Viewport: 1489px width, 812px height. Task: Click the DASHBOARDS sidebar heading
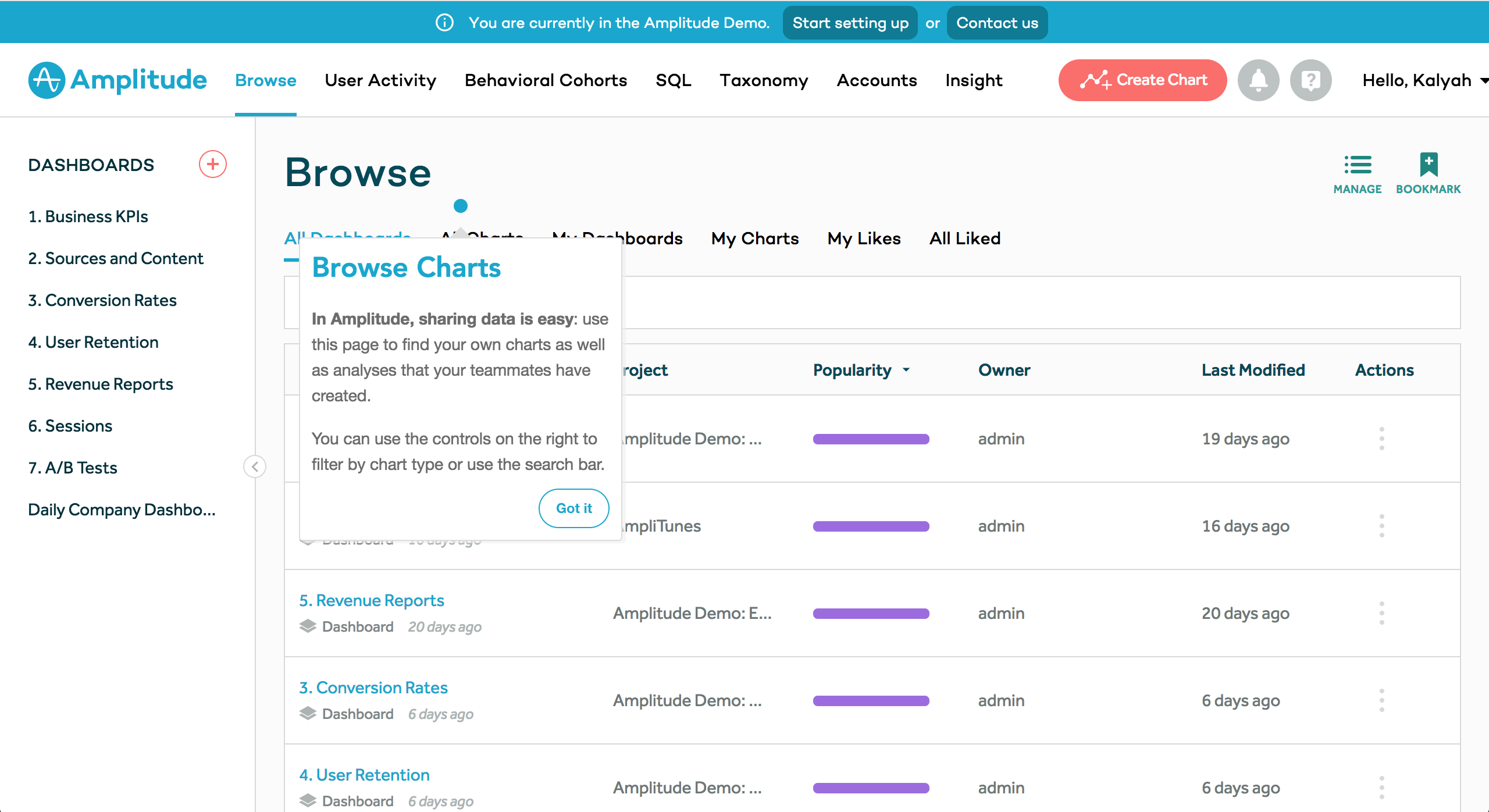click(91, 165)
